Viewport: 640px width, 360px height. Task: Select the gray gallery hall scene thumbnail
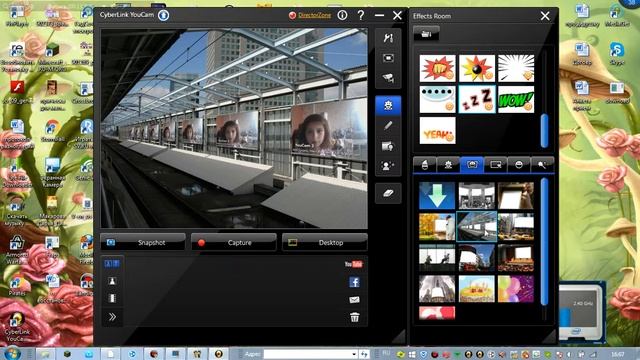click(x=476, y=196)
